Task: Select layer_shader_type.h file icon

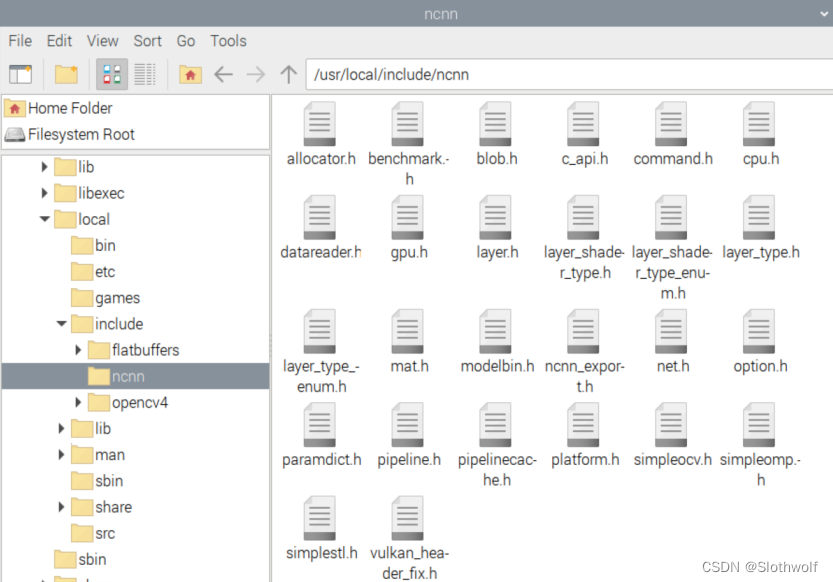Action: tap(583, 217)
